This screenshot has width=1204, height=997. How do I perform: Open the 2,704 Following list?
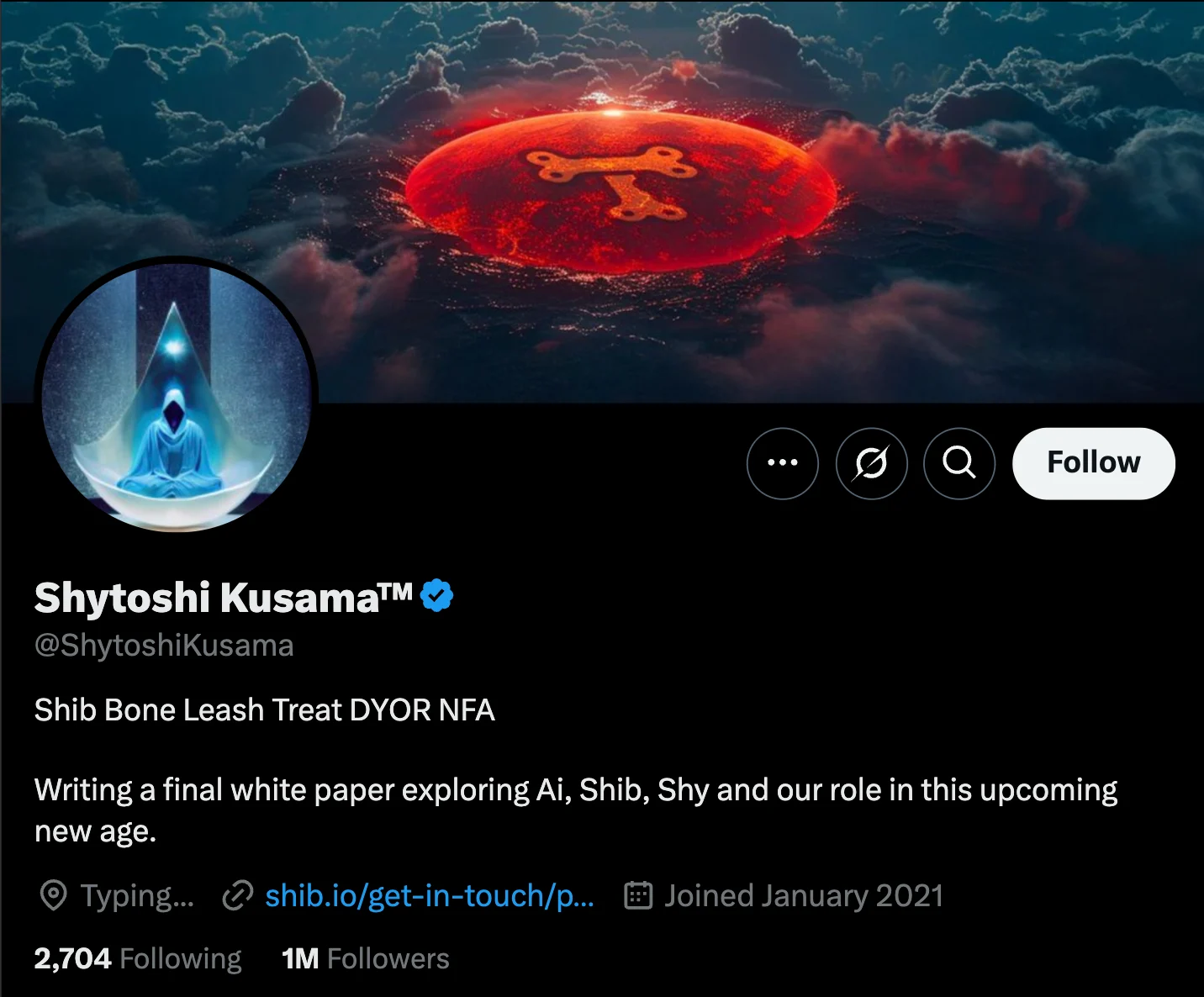tap(138, 958)
